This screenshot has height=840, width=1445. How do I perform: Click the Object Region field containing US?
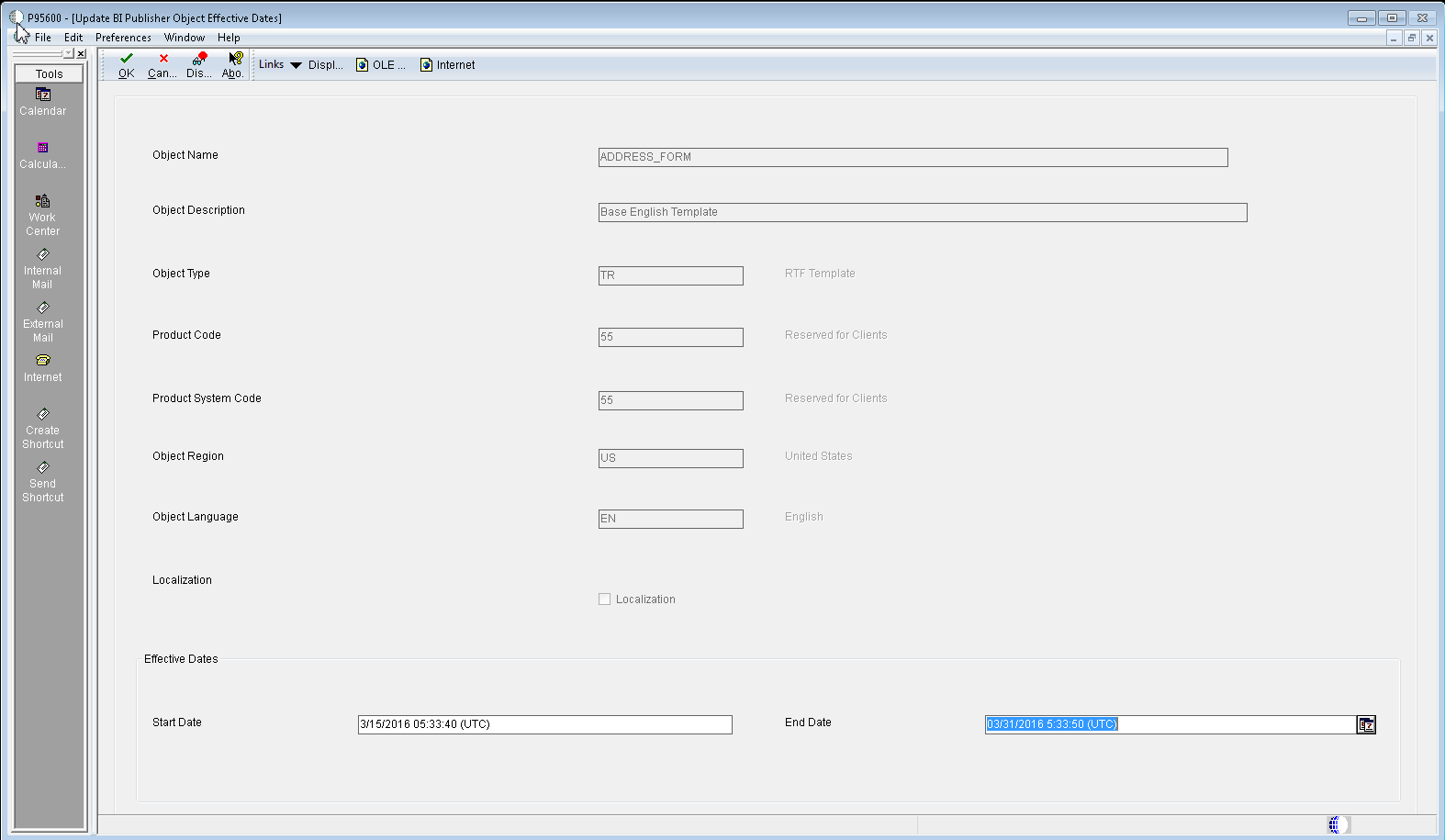671,459
